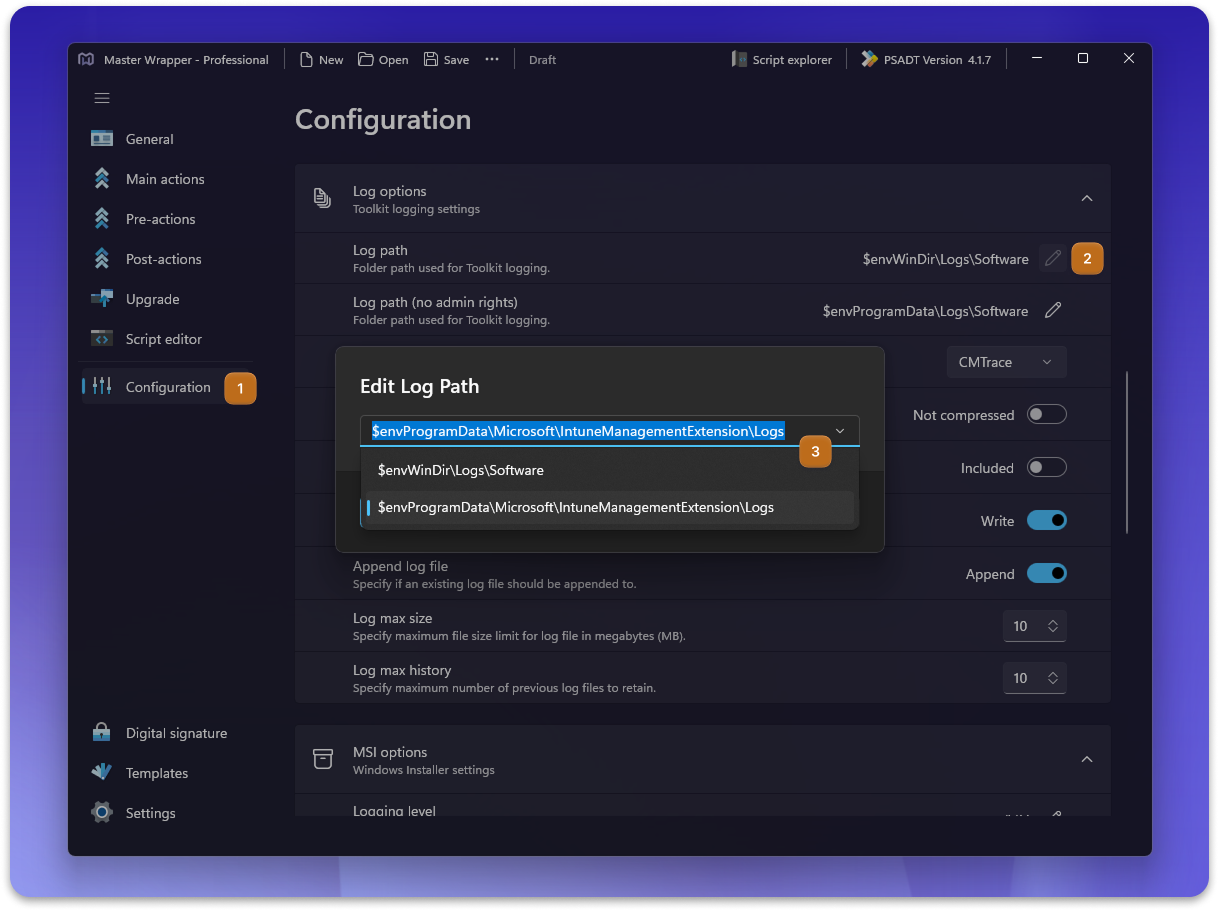Turn off the Append log file toggle
Image resolution: width=1219 pixels, height=911 pixels.
[1046, 574]
